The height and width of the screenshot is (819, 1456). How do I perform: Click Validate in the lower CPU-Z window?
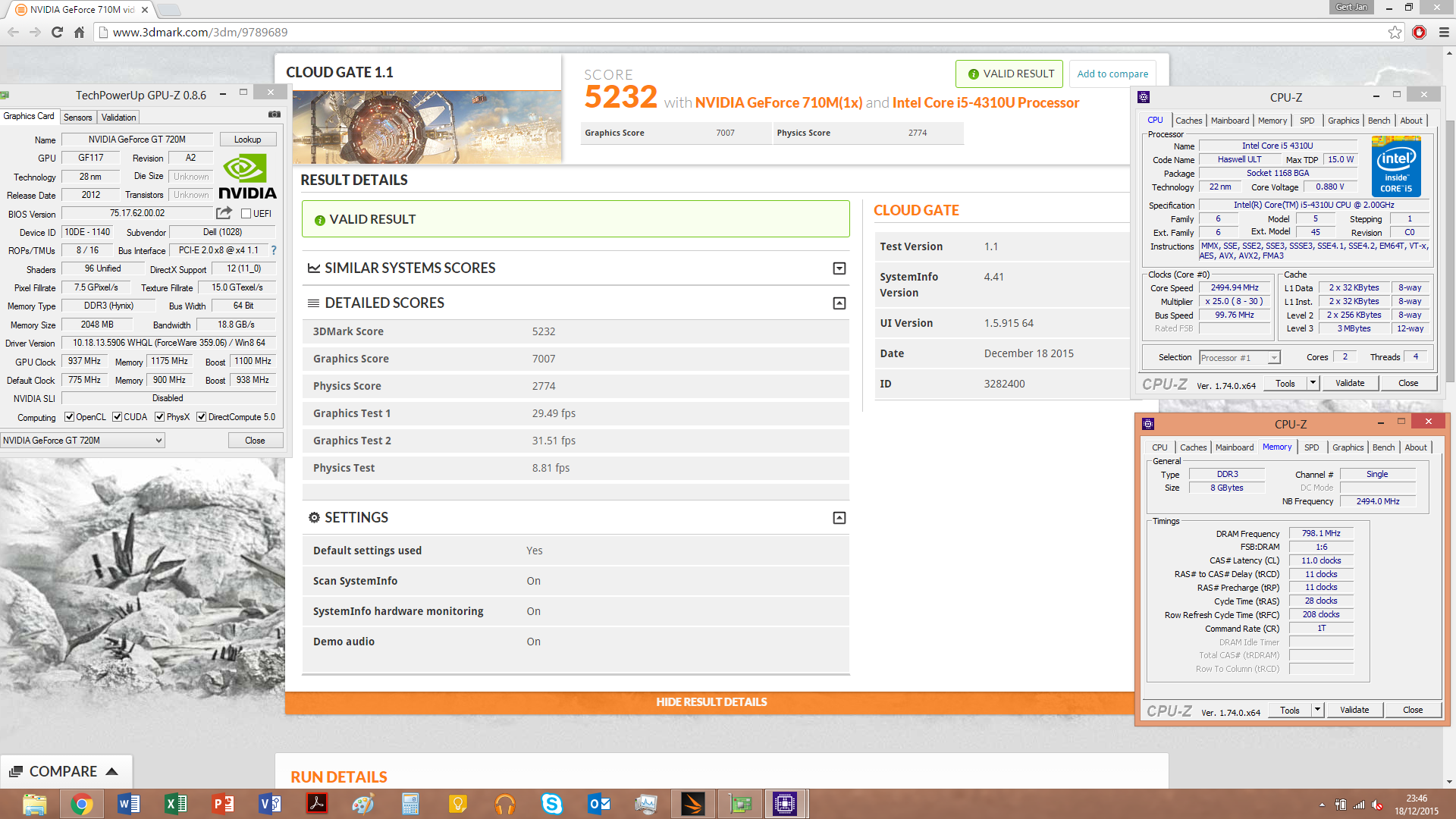click(1354, 711)
